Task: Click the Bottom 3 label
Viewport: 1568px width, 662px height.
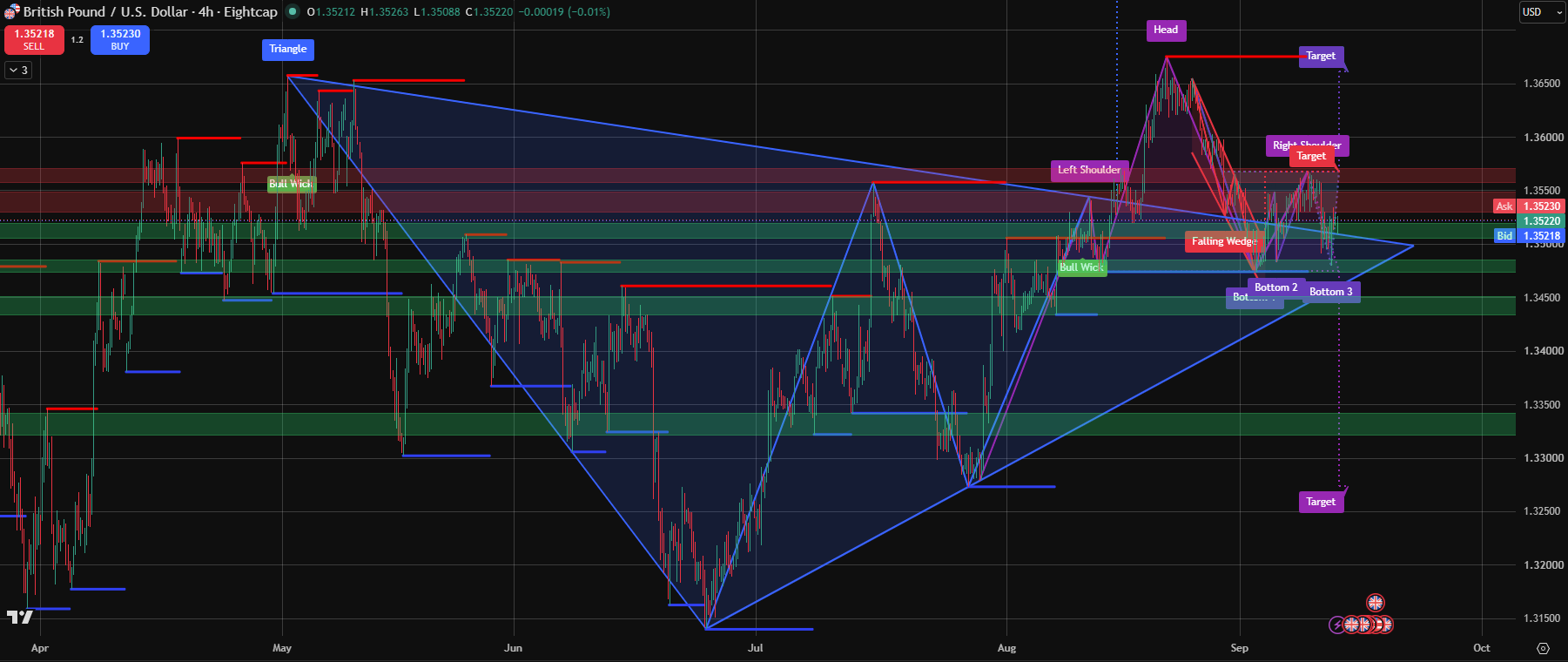Action: pos(1331,292)
